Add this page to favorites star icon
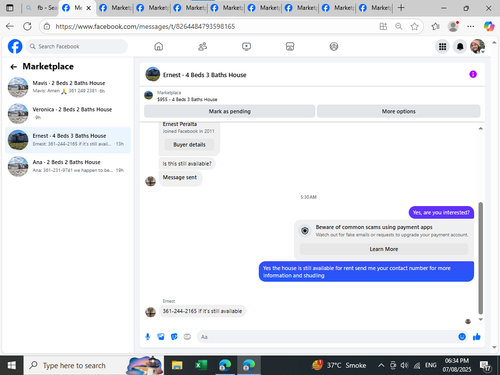The width and height of the screenshot is (500, 375). (x=414, y=26)
